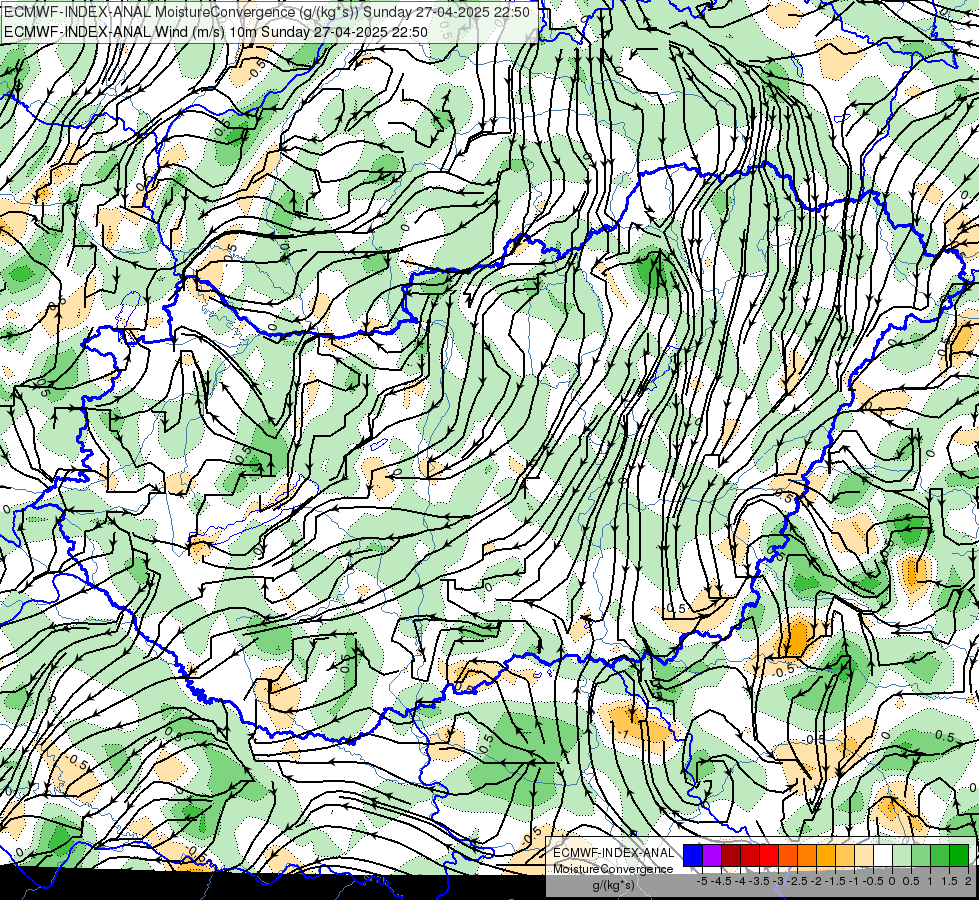Click the pale peach swatch between -1 and -0.5
Viewport: 979px width, 900px height.
click(x=864, y=855)
